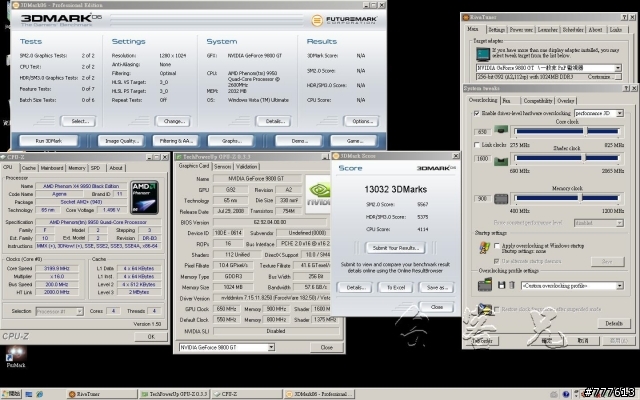Click the core clock value field showing 650
Viewport: 640px width, 400px height.
click(x=482, y=132)
